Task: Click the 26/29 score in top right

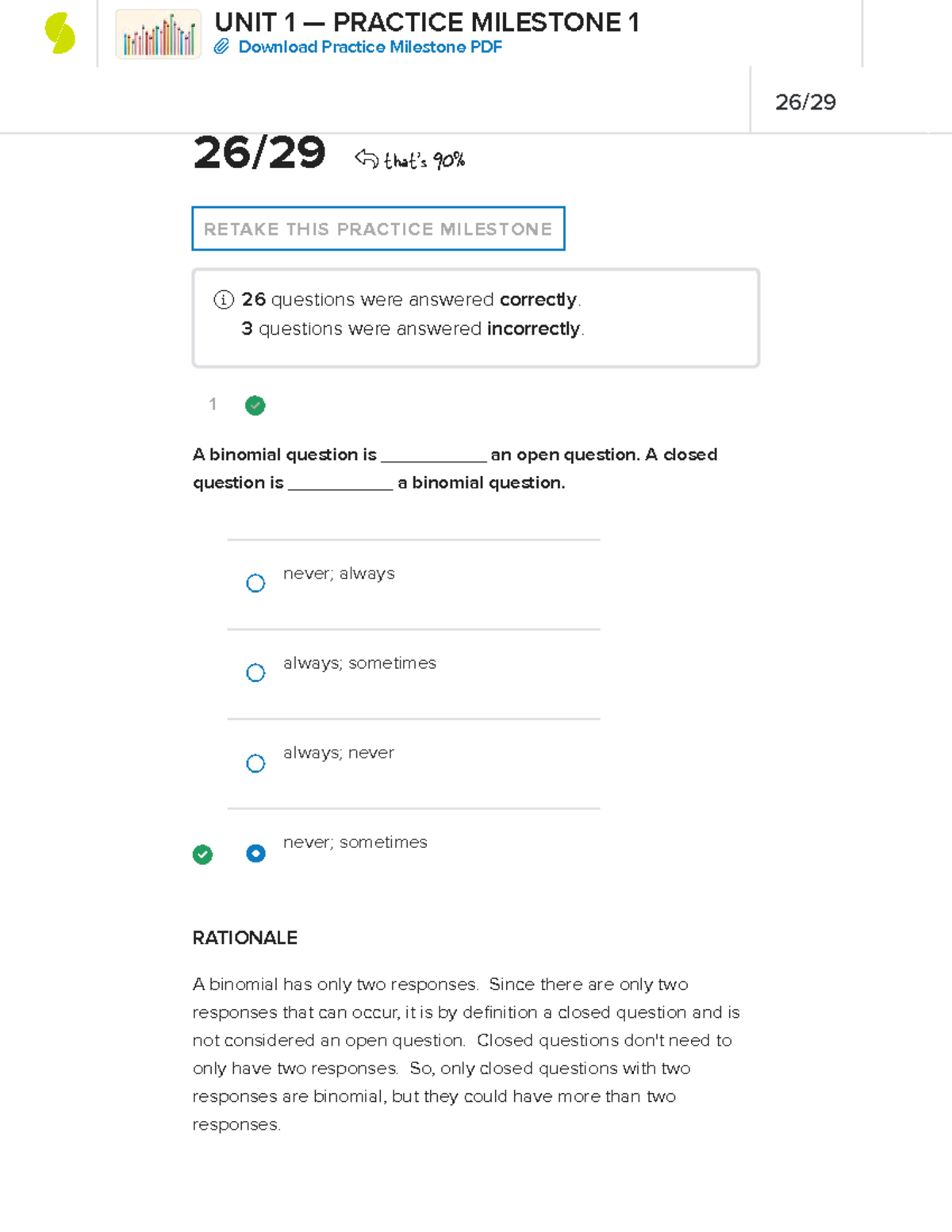Action: point(805,102)
